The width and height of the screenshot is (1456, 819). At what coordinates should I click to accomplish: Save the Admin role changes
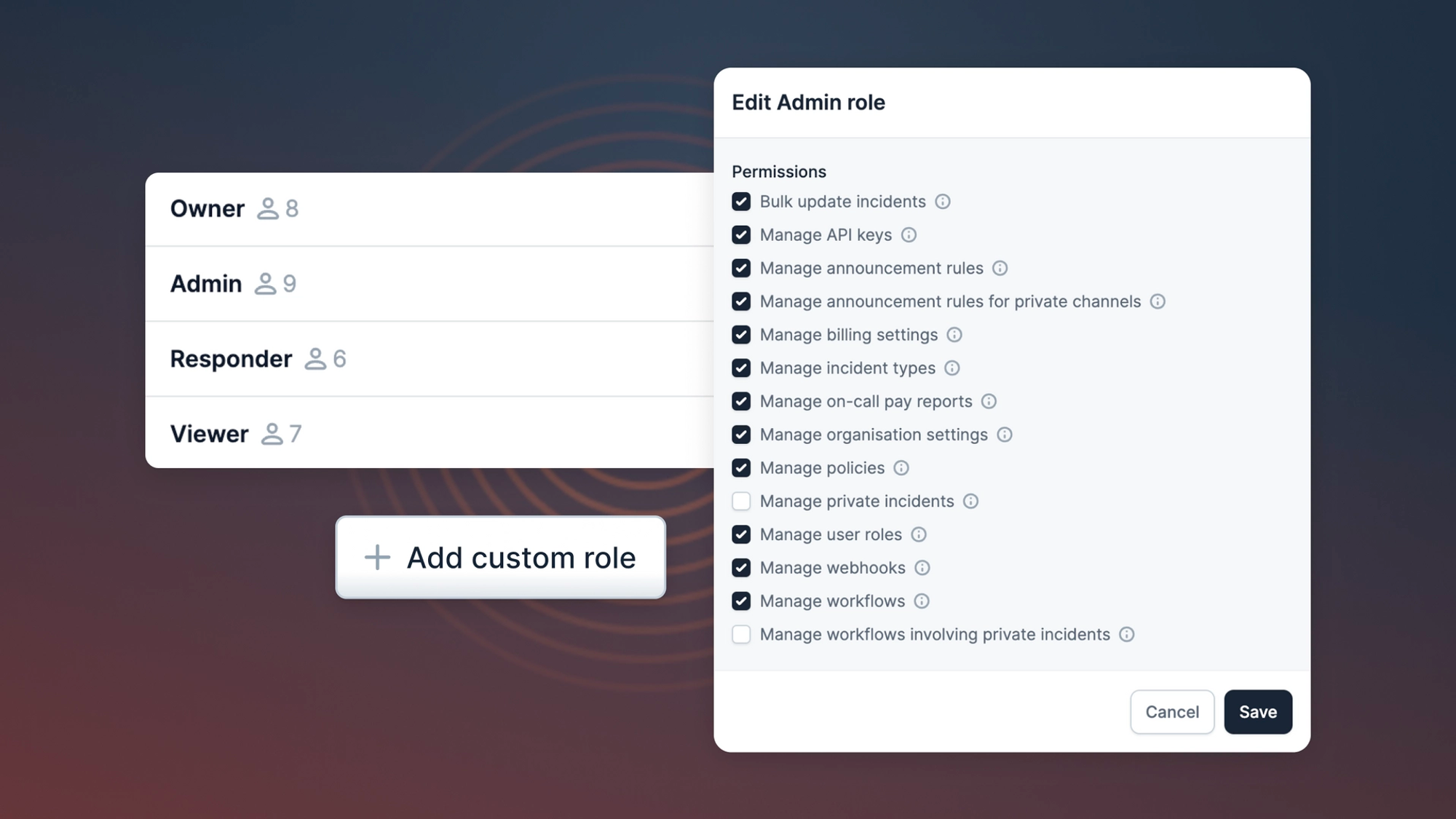(1257, 712)
